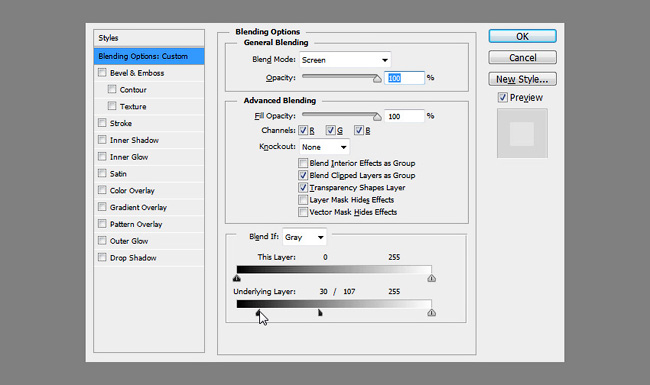Click the Opacity slider handle
This screenshot has height=385, width=650.
click(377, 78)
